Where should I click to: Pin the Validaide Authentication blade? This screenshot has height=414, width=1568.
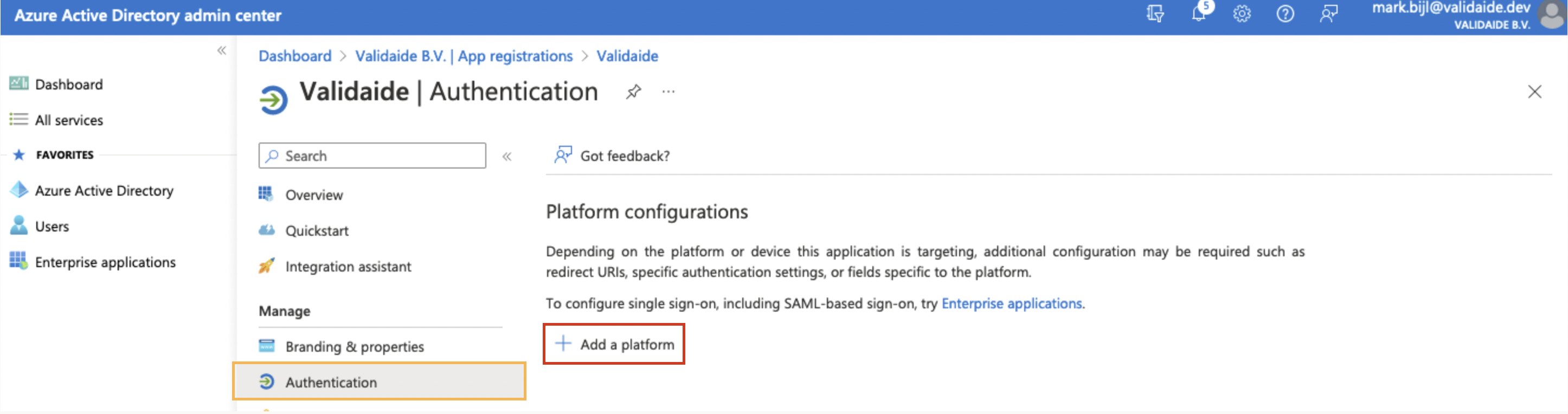(x=633, y=92)
